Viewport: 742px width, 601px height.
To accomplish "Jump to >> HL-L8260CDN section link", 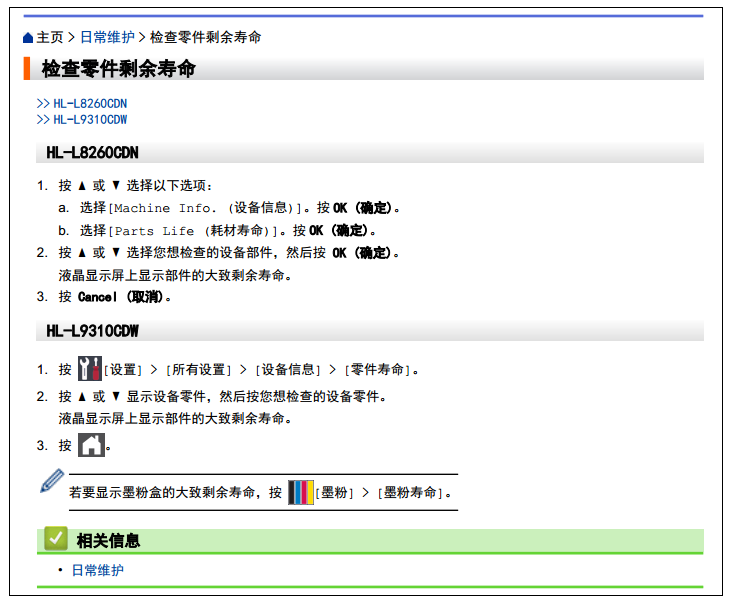I will [82, 104].
